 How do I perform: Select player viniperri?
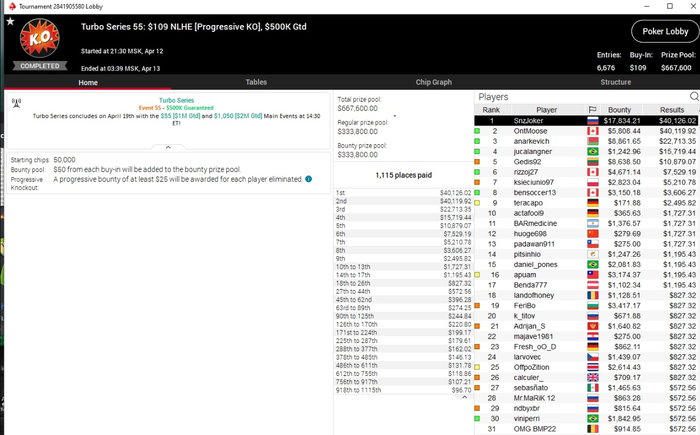coord(527,418)
